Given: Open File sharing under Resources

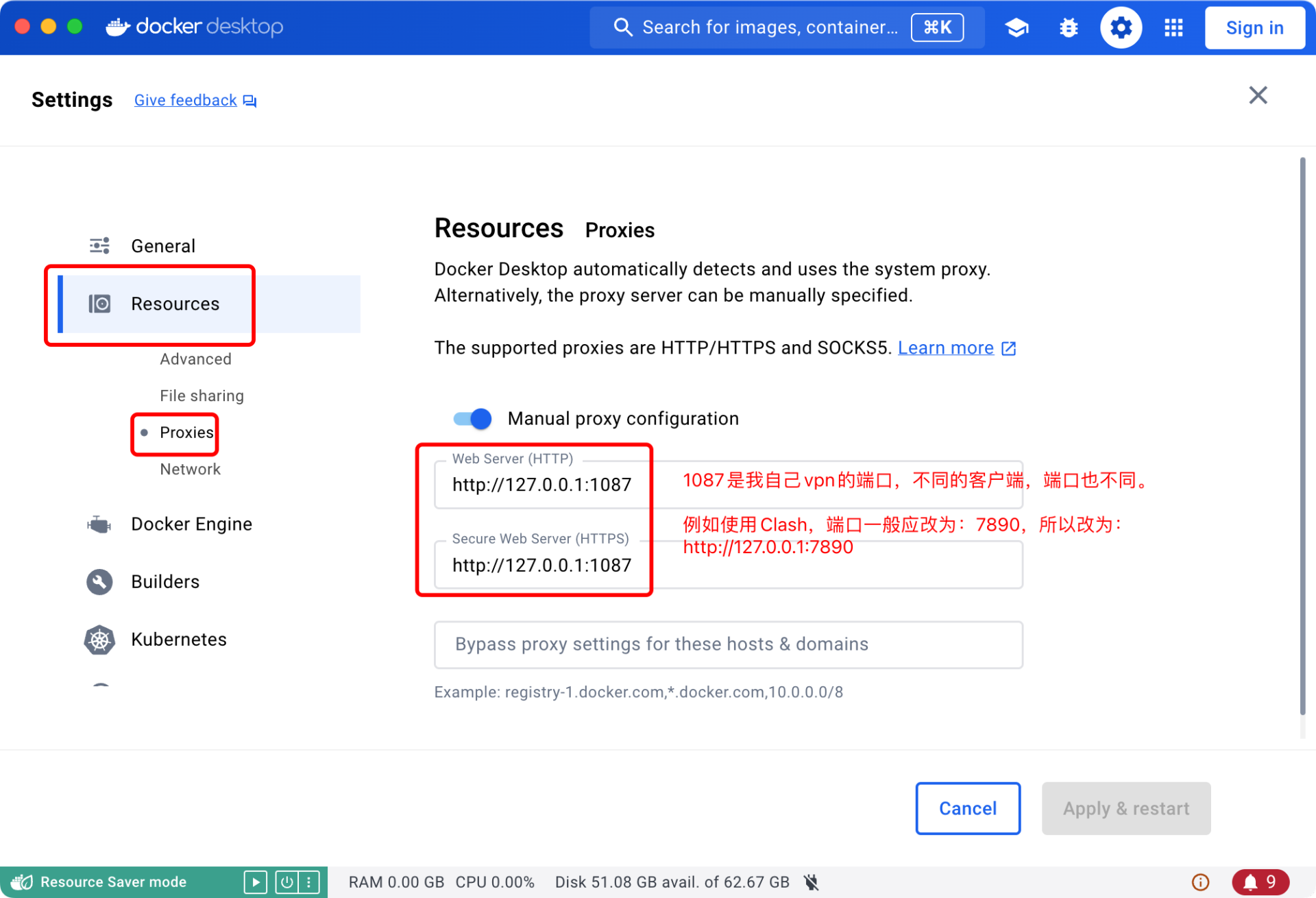Looking at the screenshot, I should [202, 396].
